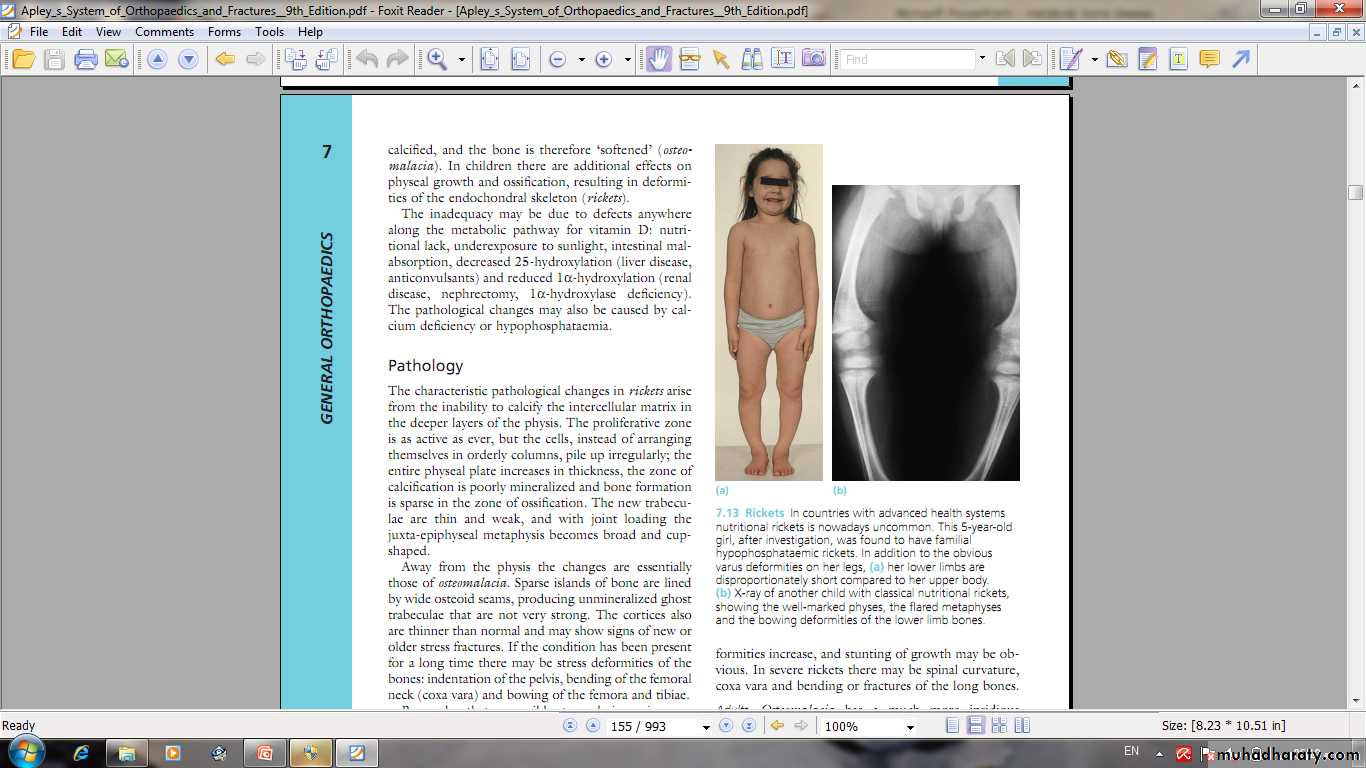Open the page number dropdown showing 155 / 993
Image resolution: width=1366 pixels, height=768 pixels.
point(705,727)
